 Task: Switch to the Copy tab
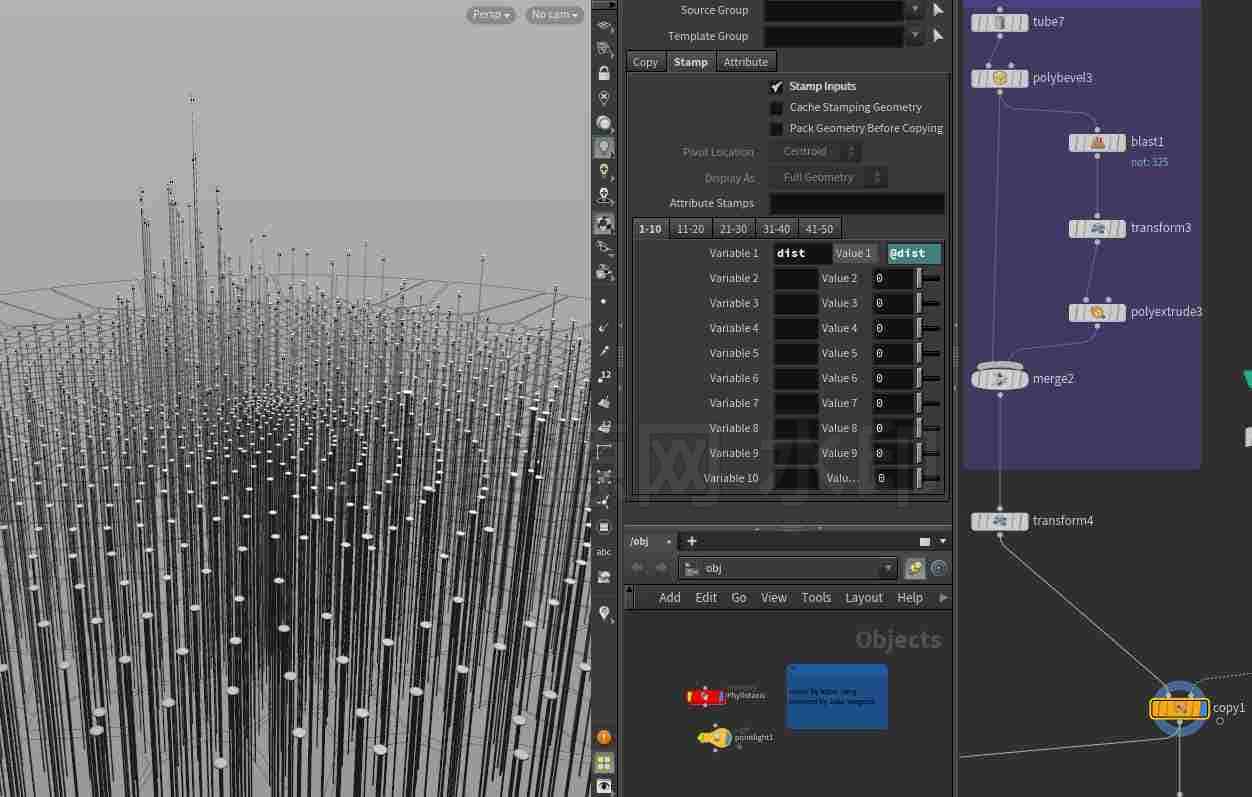(x=645, y=62)
